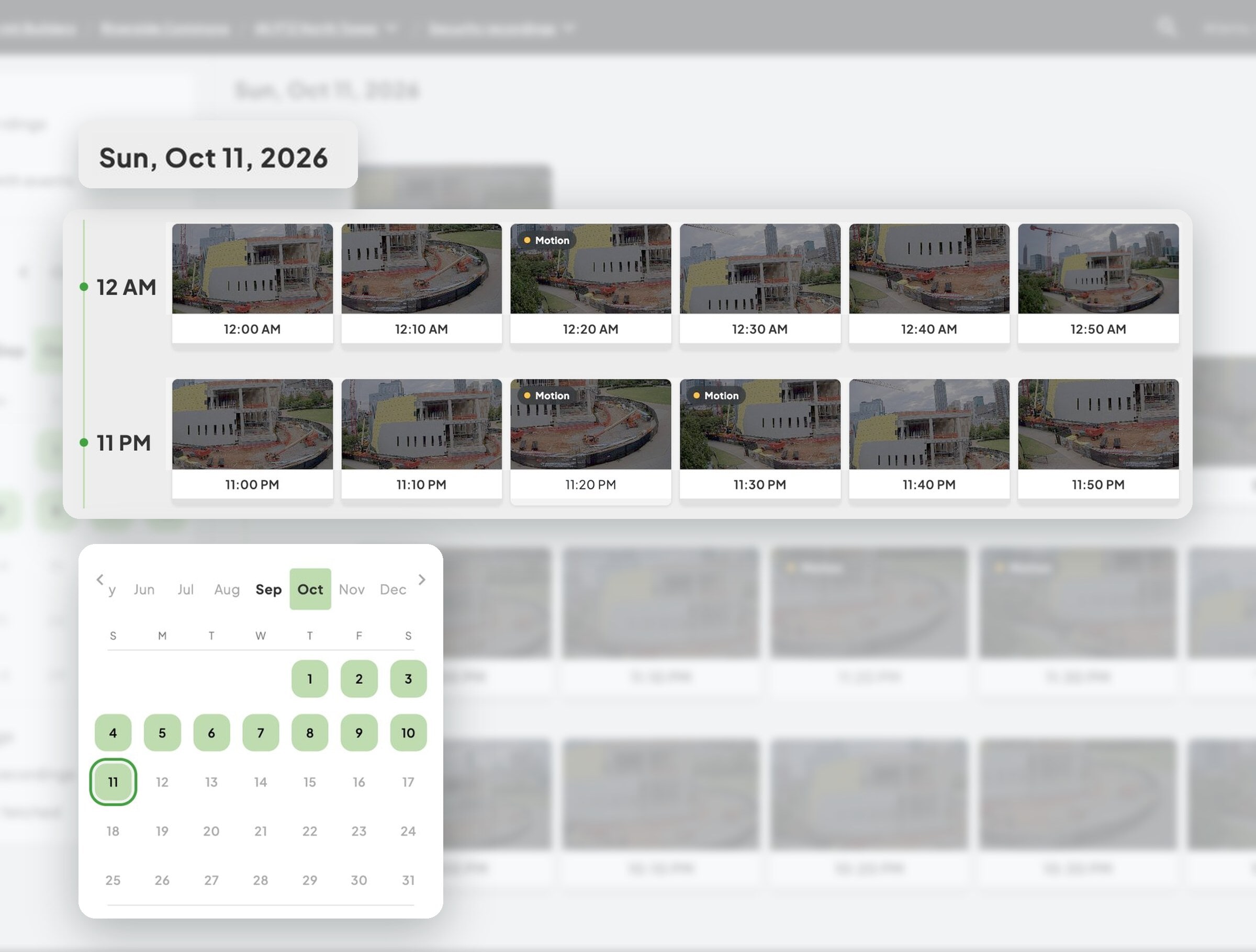This screenshot has width=1256, height=952.
Task: Pick October 10 in the calendar
Action: click(408, 733)
